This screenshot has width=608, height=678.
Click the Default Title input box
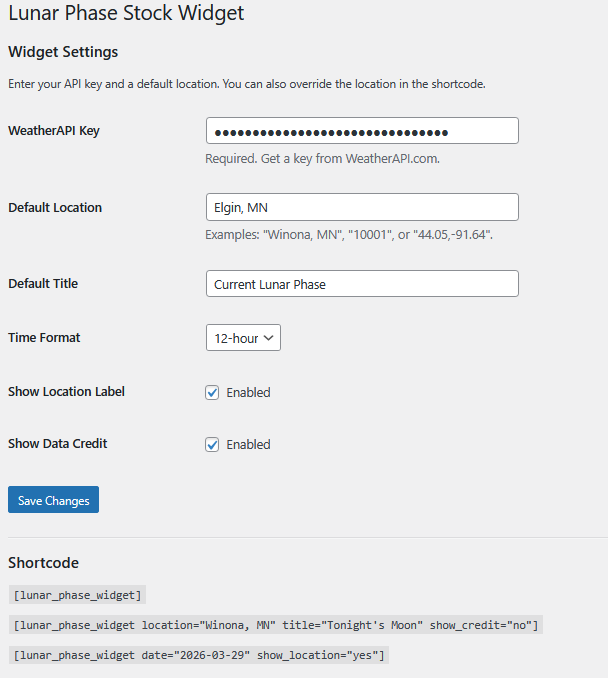[362, 284]
